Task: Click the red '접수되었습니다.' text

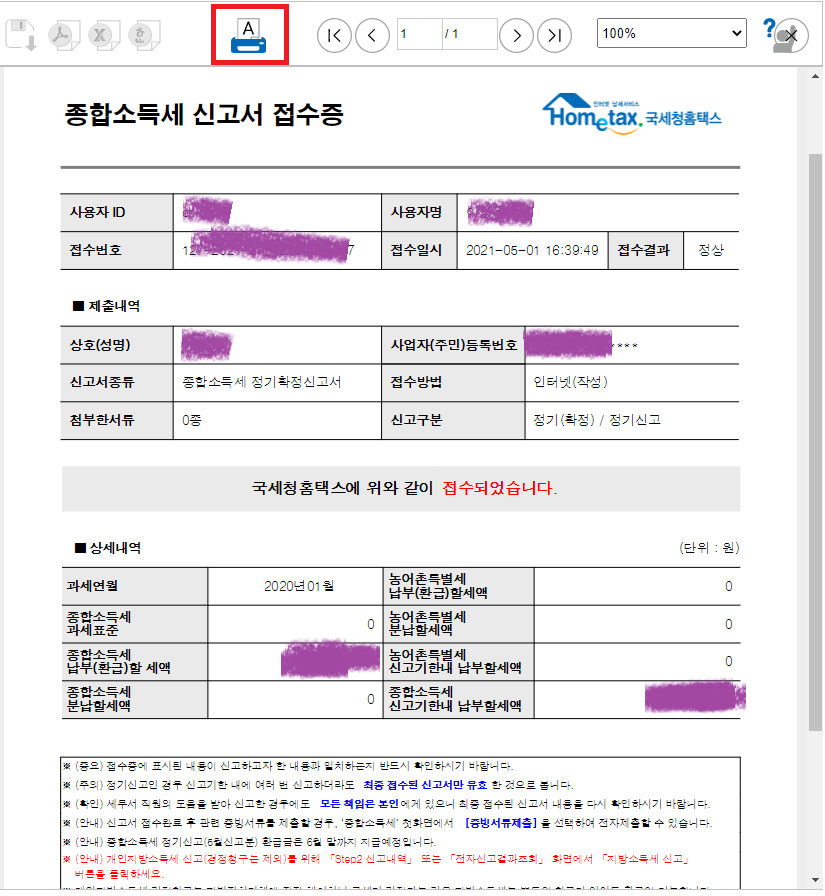Action: pos(499,489)
